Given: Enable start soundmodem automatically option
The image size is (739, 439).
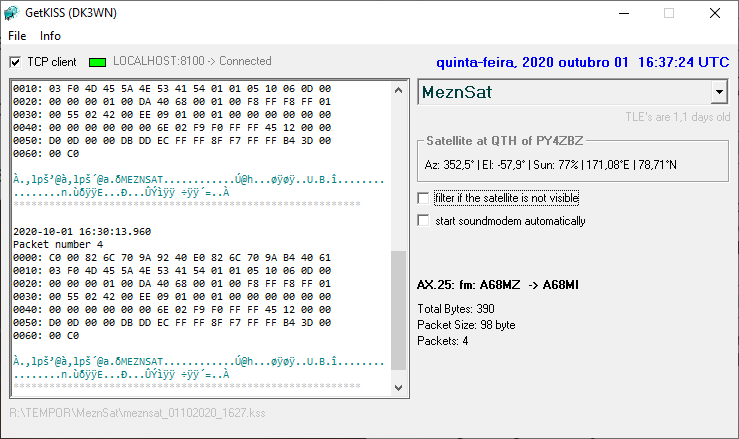Looking at the screenshot, I should pyautogui.click(x=423, y=220).
